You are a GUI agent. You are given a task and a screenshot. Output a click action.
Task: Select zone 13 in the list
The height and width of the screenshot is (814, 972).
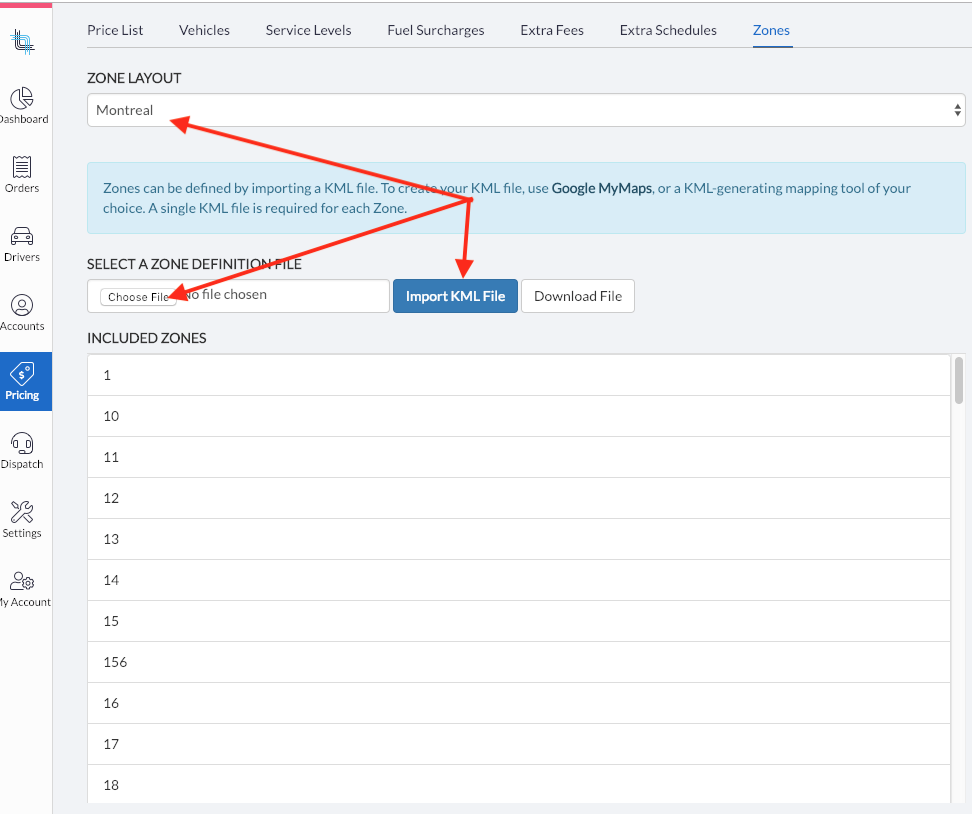click(x=519, y=539)
